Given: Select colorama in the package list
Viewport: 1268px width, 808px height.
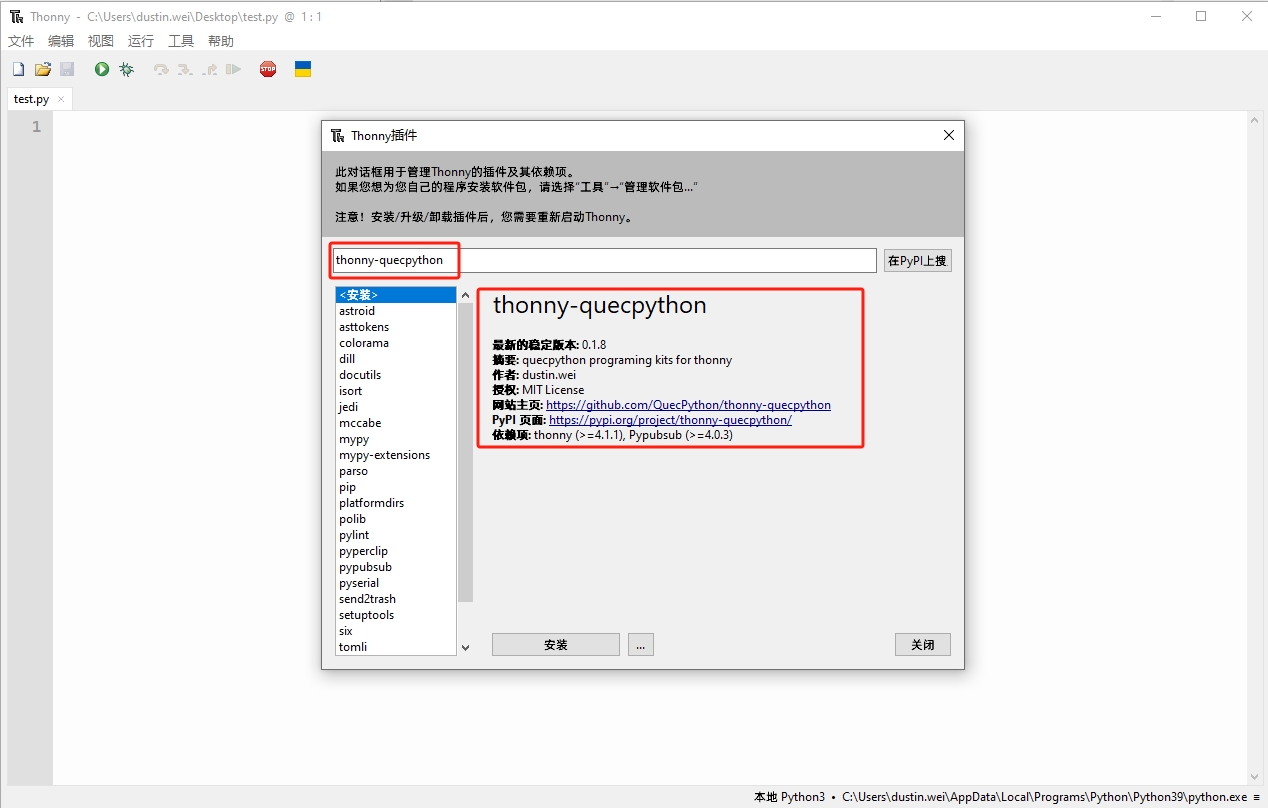Looking at the screenshot, I should click(396, 343).
